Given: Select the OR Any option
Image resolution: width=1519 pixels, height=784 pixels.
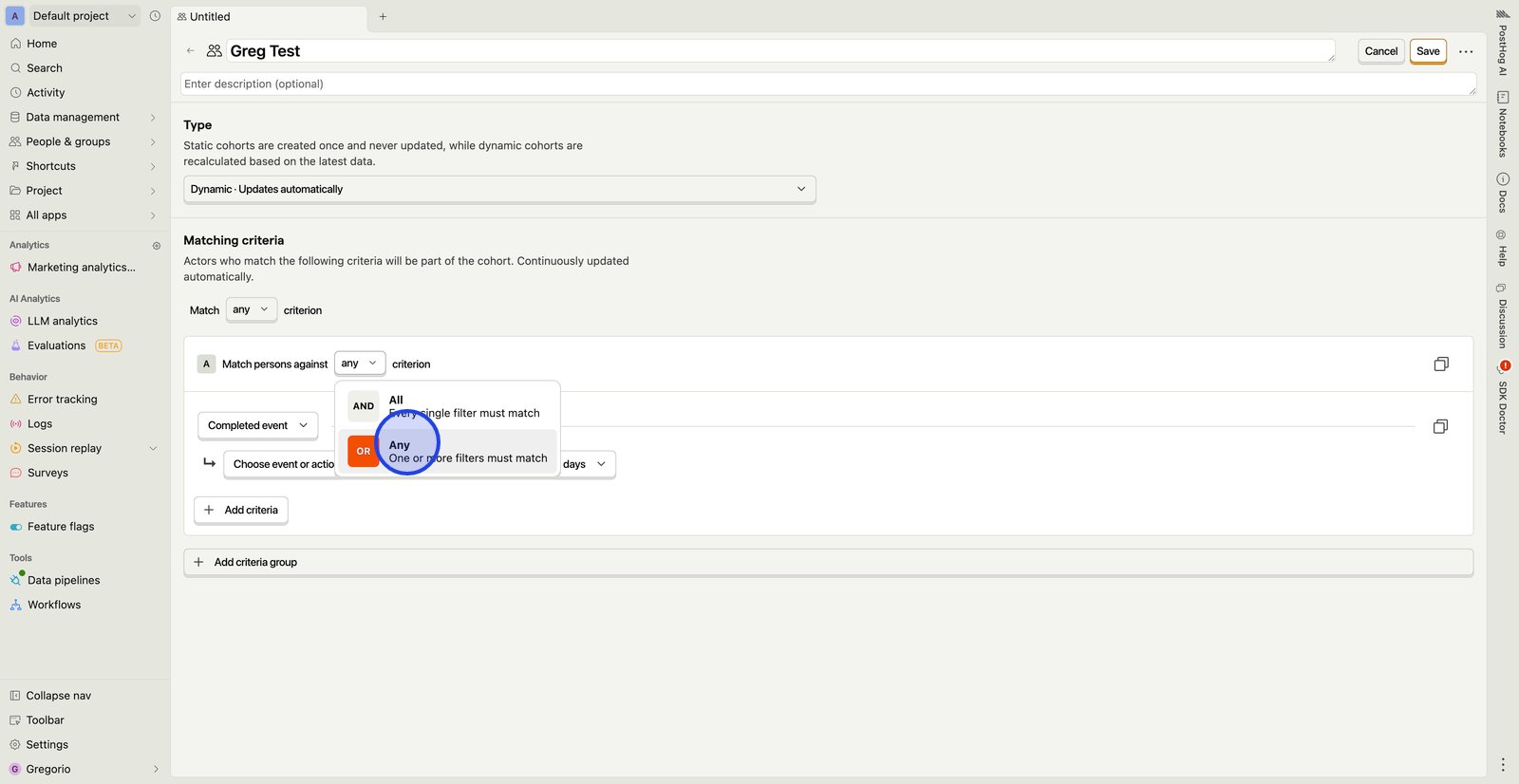Looking at the screenshot, I should point(447,452).
